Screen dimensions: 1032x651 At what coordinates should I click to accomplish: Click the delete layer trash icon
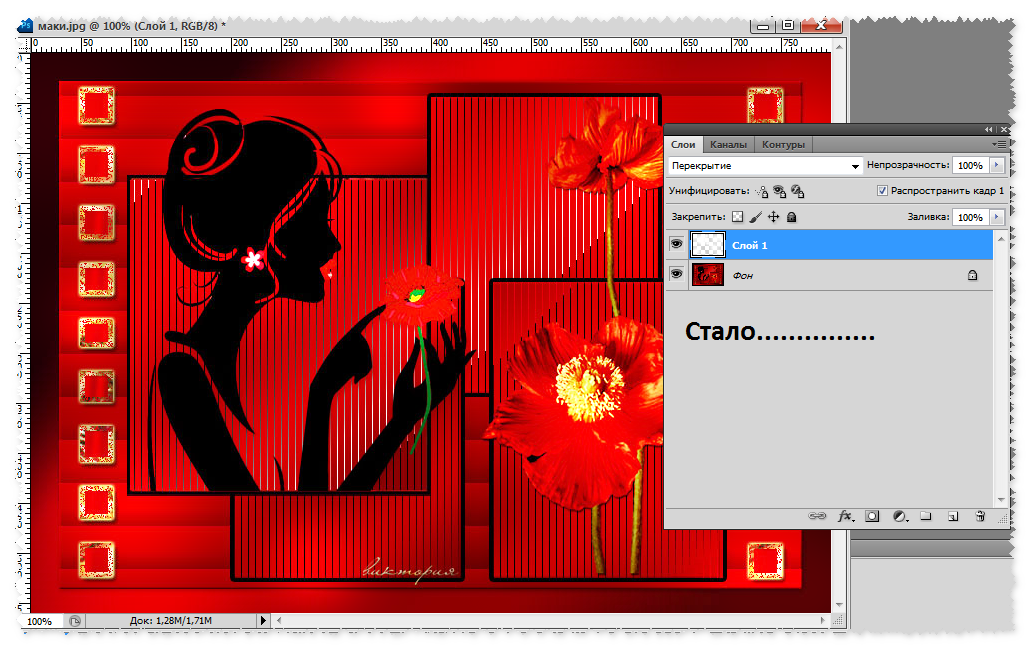[980, 516]
